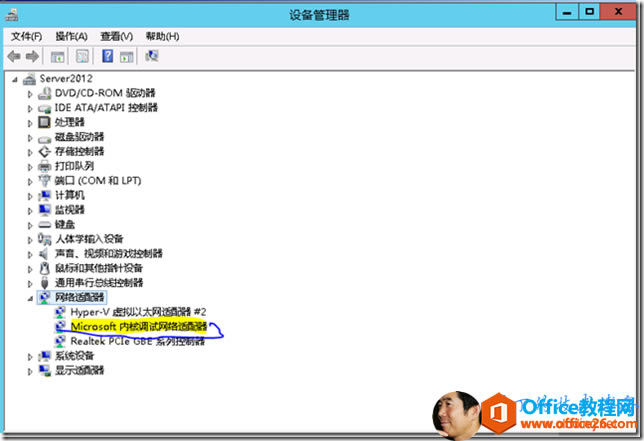Expand the DVD/CD-ROM 驱动器 node
The width and height of the screenshot is (644, 441).
coord(30,94)
